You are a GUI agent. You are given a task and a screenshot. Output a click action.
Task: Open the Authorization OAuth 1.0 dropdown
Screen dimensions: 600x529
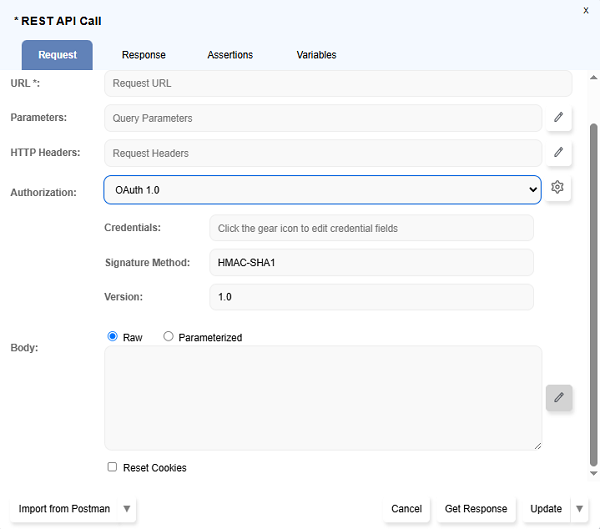(x=322, y=189)
